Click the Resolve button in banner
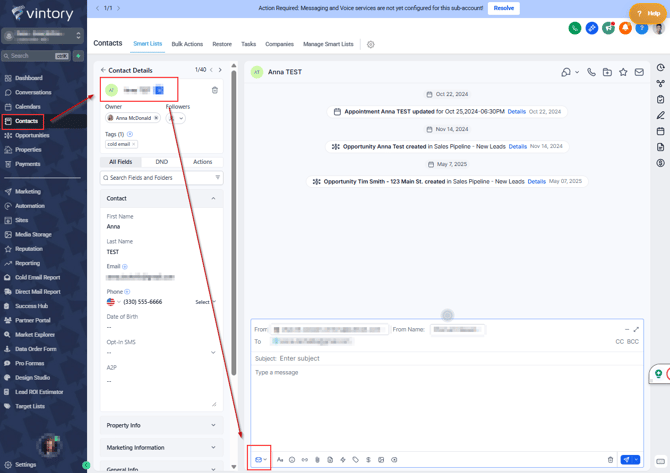 pyautogui.click(x=504, y=8)
